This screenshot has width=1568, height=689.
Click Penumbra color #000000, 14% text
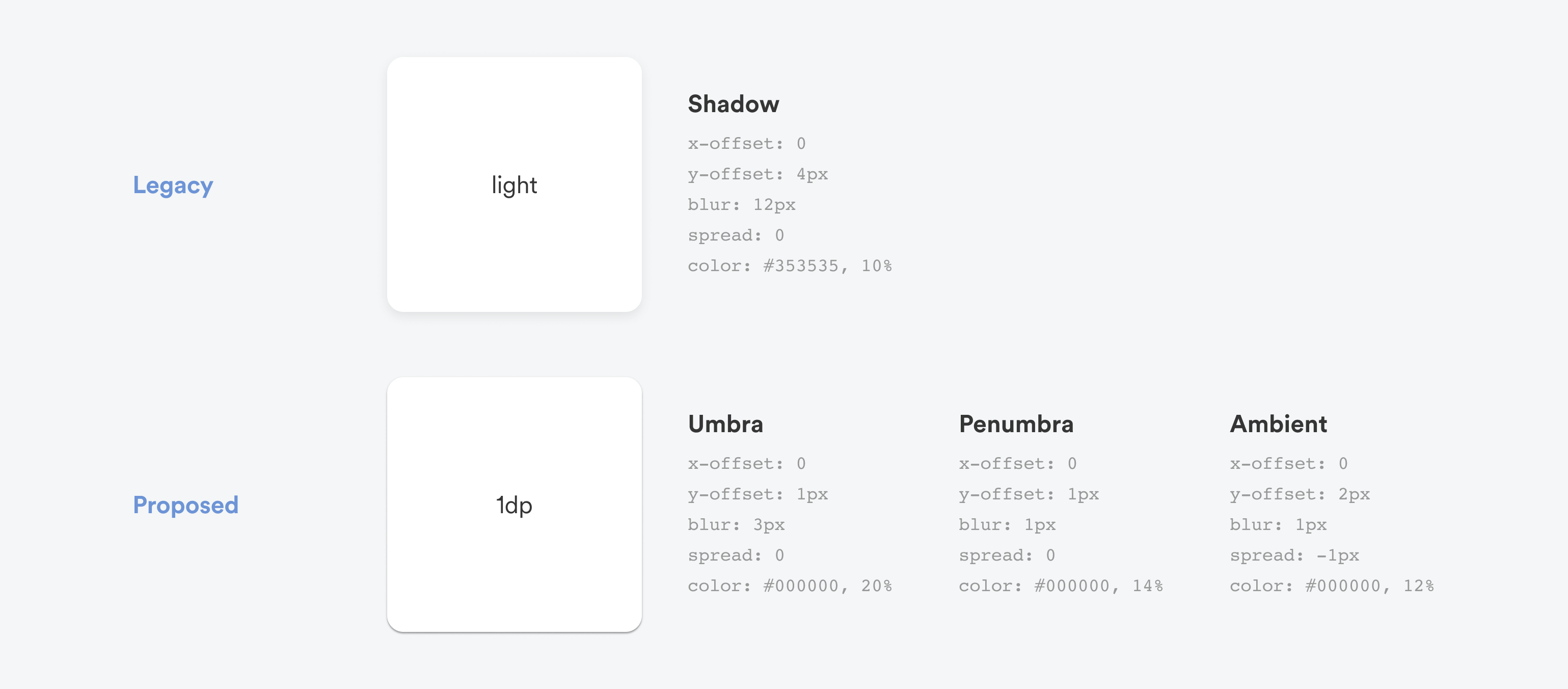[x=1060, y=586]
